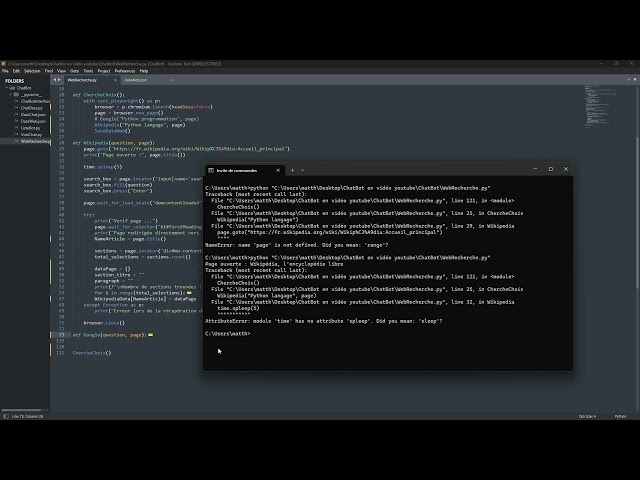Click Tab Size 4 in status bar
Image resolution: width=640 pixels, height=480 pixels.
(587, 416)
